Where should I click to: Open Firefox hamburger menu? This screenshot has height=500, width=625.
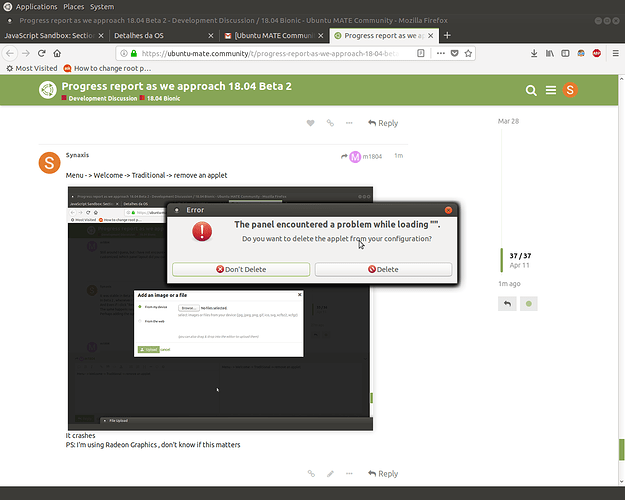(x=615, y=53)
